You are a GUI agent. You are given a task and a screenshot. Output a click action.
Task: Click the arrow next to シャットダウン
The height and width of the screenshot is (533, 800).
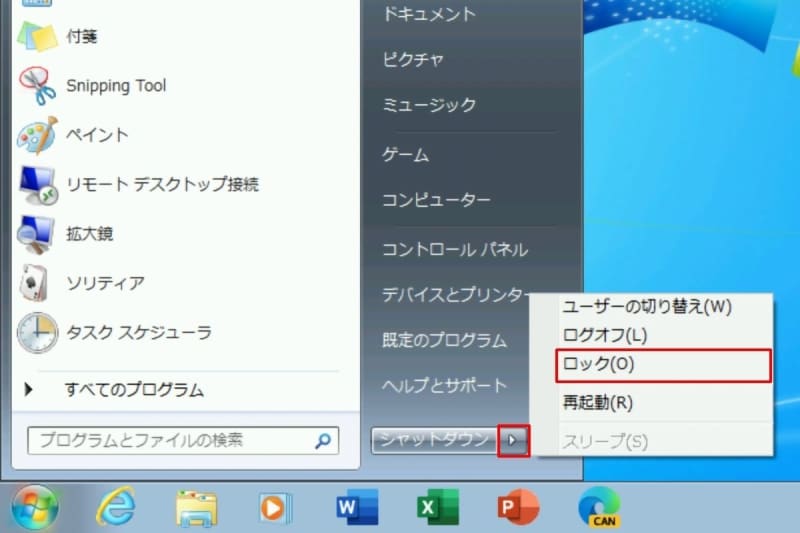tap(513, 440)
